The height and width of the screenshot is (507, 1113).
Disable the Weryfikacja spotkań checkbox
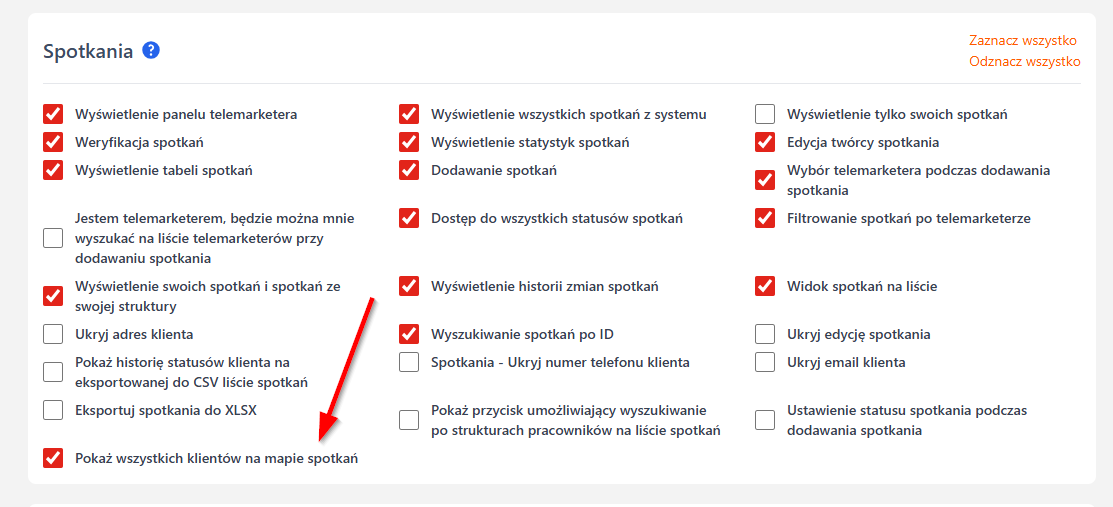tap(53, 142)
